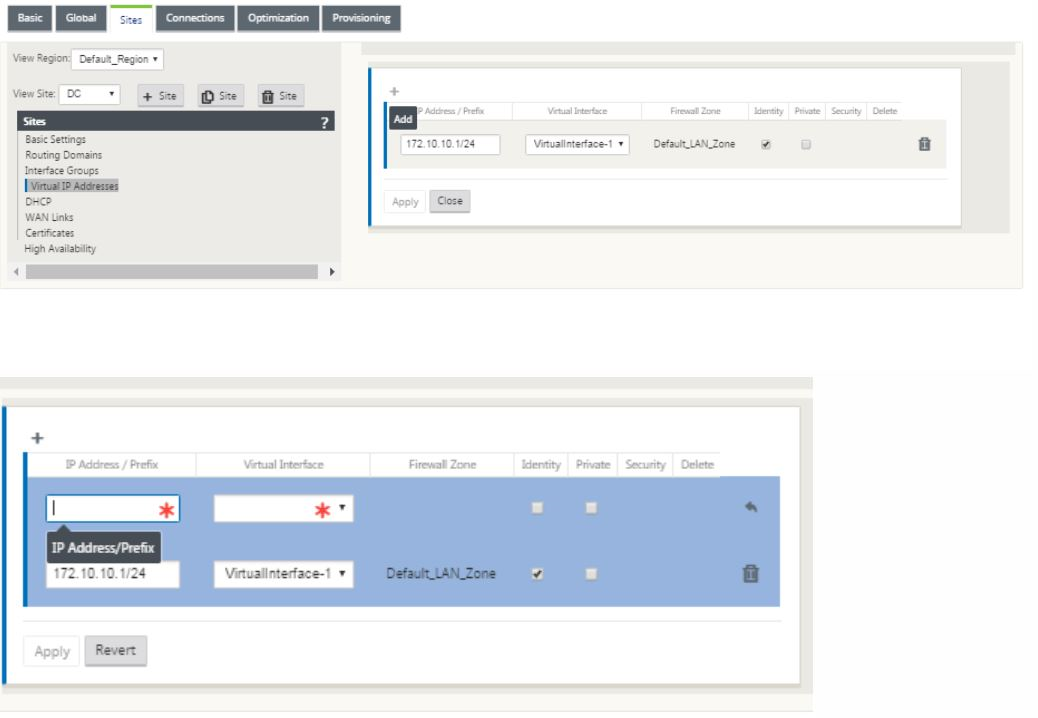The width and height of the screenshot is (1038, 718).
Task: Click the 172.10.10.1/24 field in the upper panel
Action: click(x=450, y=144)
